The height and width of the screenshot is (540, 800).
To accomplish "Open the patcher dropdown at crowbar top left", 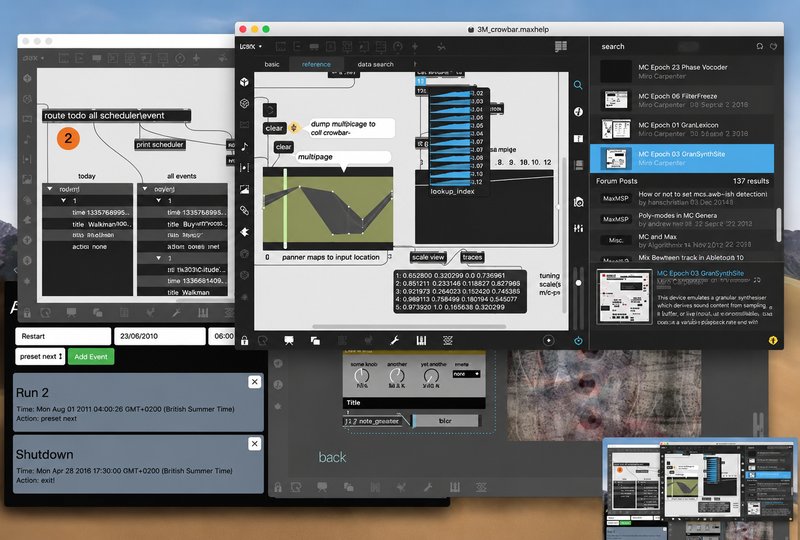I will coord(251,46).
